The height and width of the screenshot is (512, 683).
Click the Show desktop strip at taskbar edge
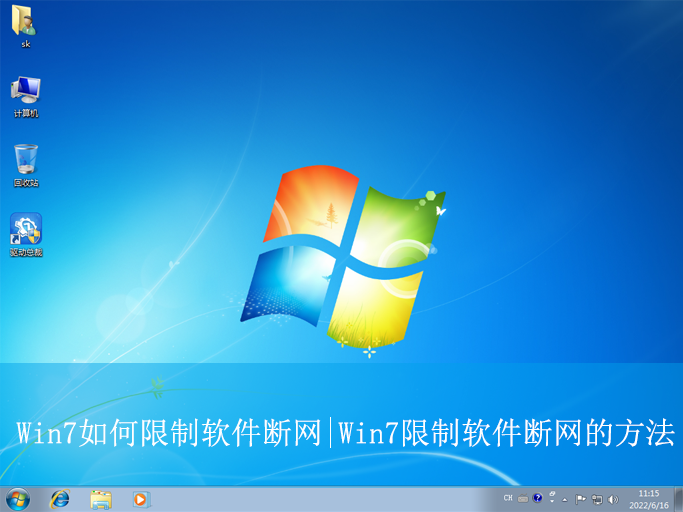point(678,498)
